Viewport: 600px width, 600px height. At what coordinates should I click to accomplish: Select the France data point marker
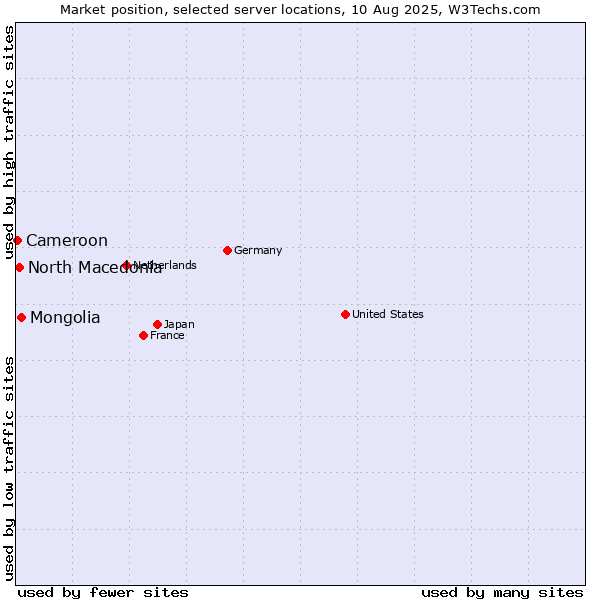point(144,336)
